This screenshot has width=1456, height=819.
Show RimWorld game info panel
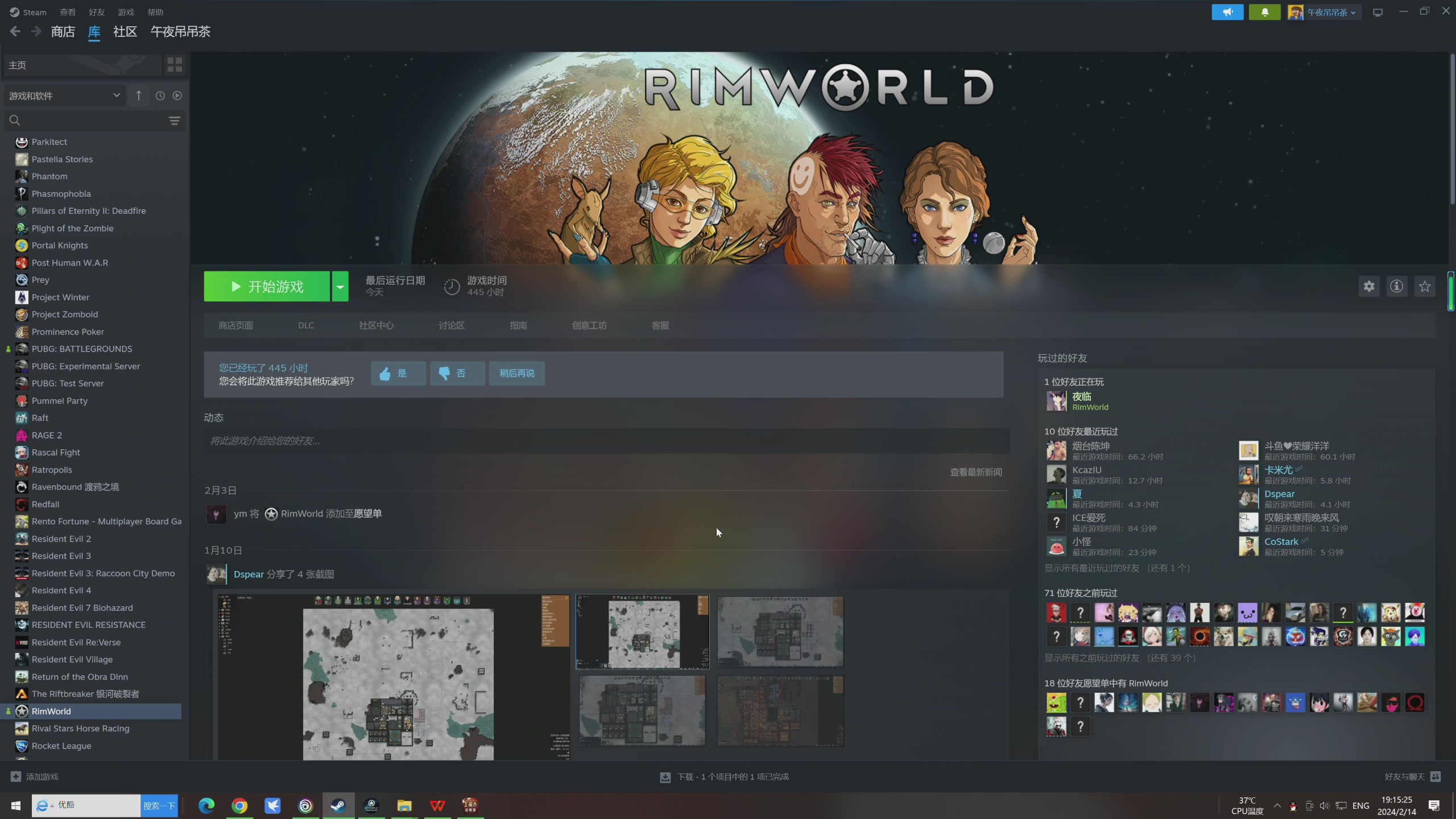point(1396,287)
